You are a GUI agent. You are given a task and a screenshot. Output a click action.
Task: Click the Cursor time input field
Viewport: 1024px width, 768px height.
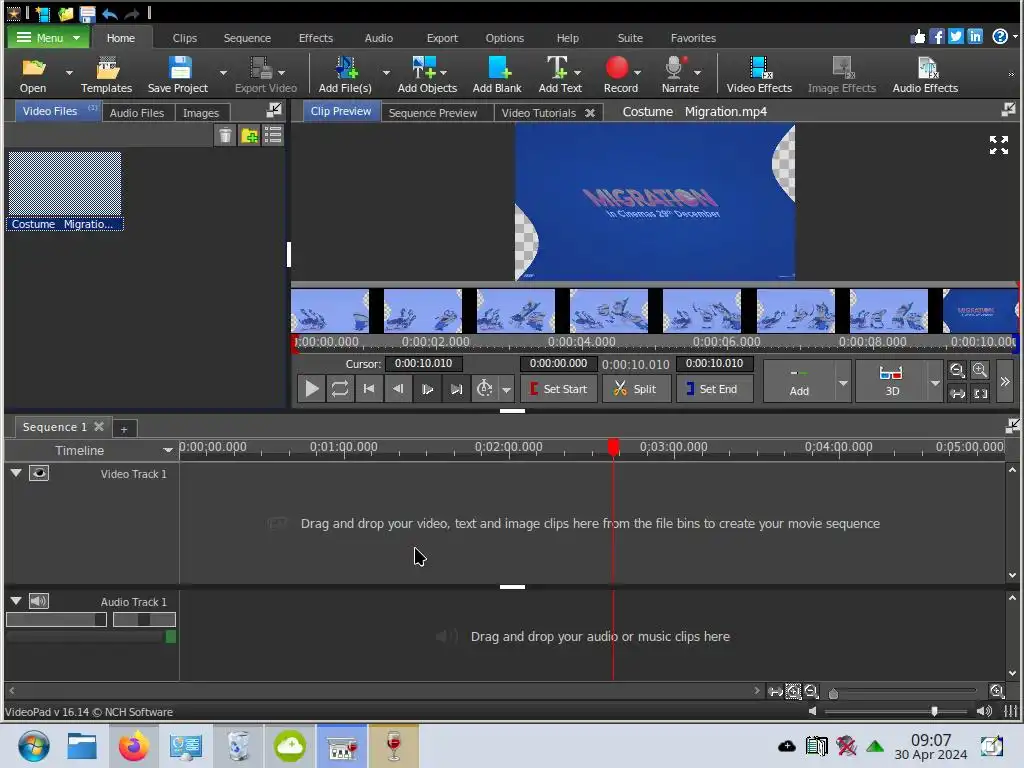(423, 363)
